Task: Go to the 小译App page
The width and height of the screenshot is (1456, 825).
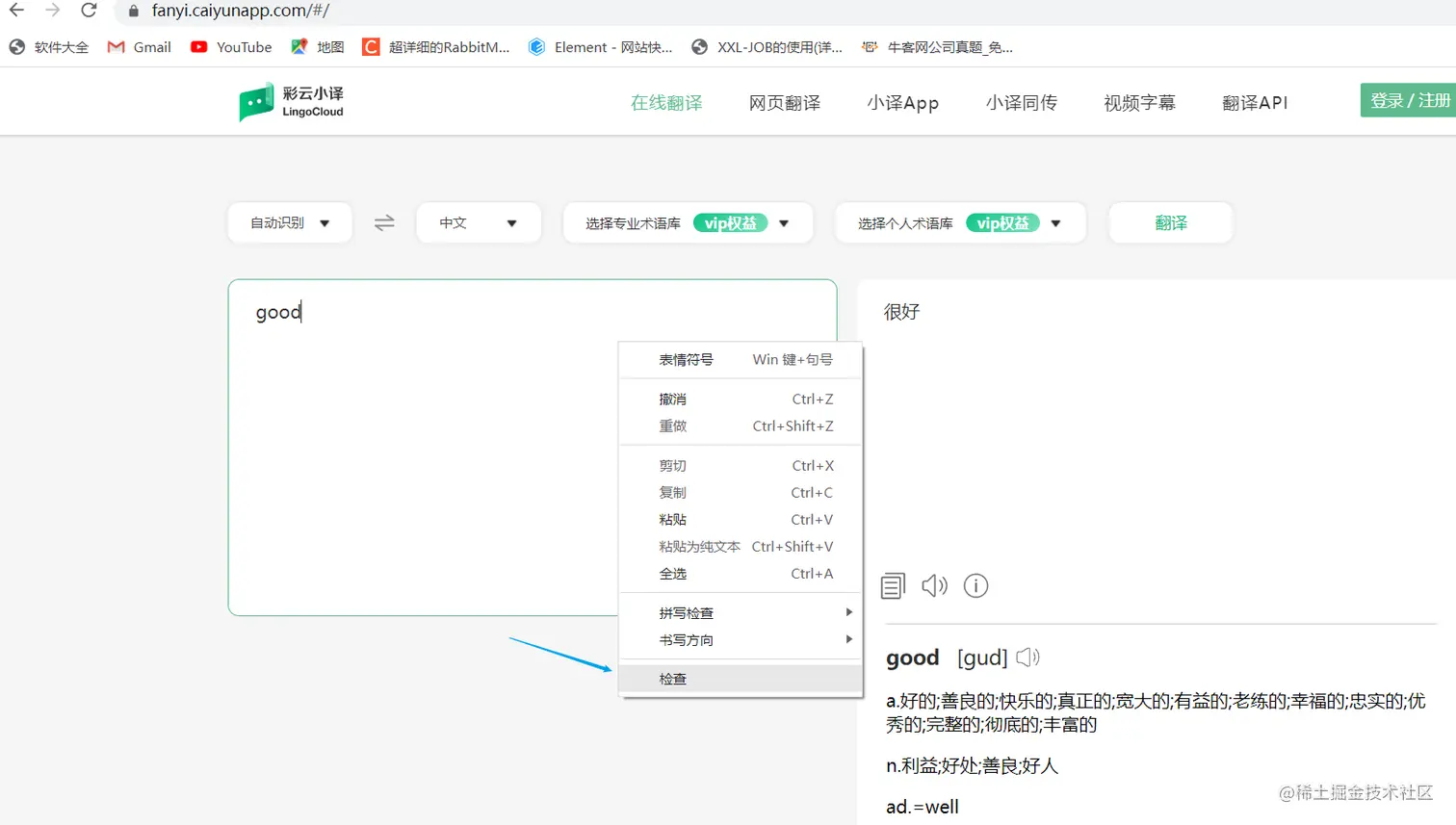Action: coord(902,103)
